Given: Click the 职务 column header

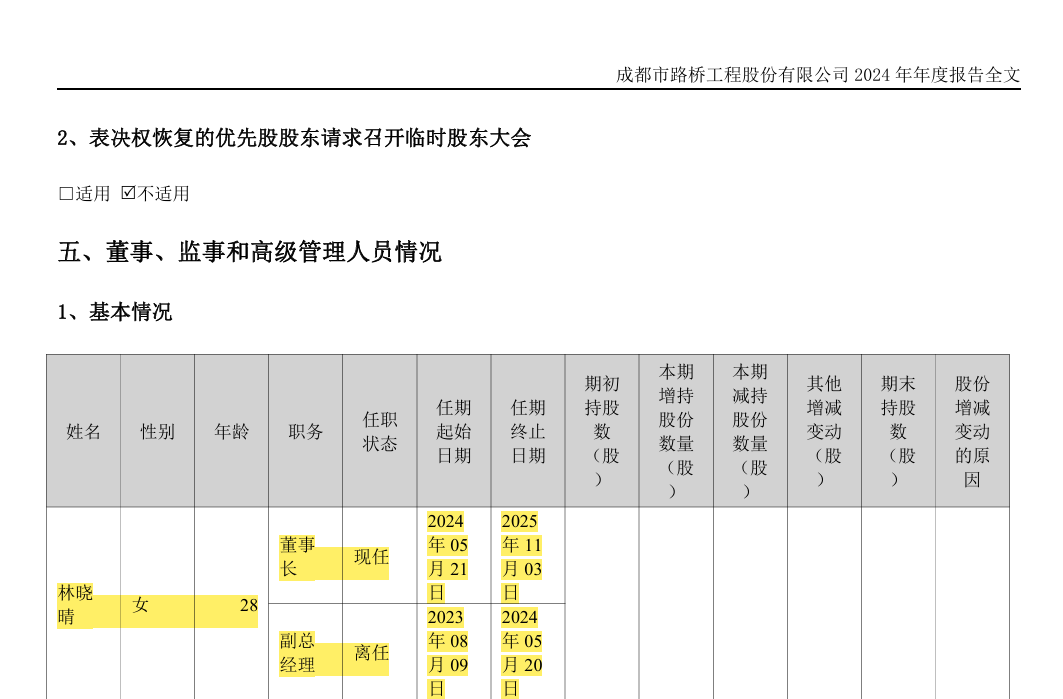Looking at the screenshot, I should 305,432.
